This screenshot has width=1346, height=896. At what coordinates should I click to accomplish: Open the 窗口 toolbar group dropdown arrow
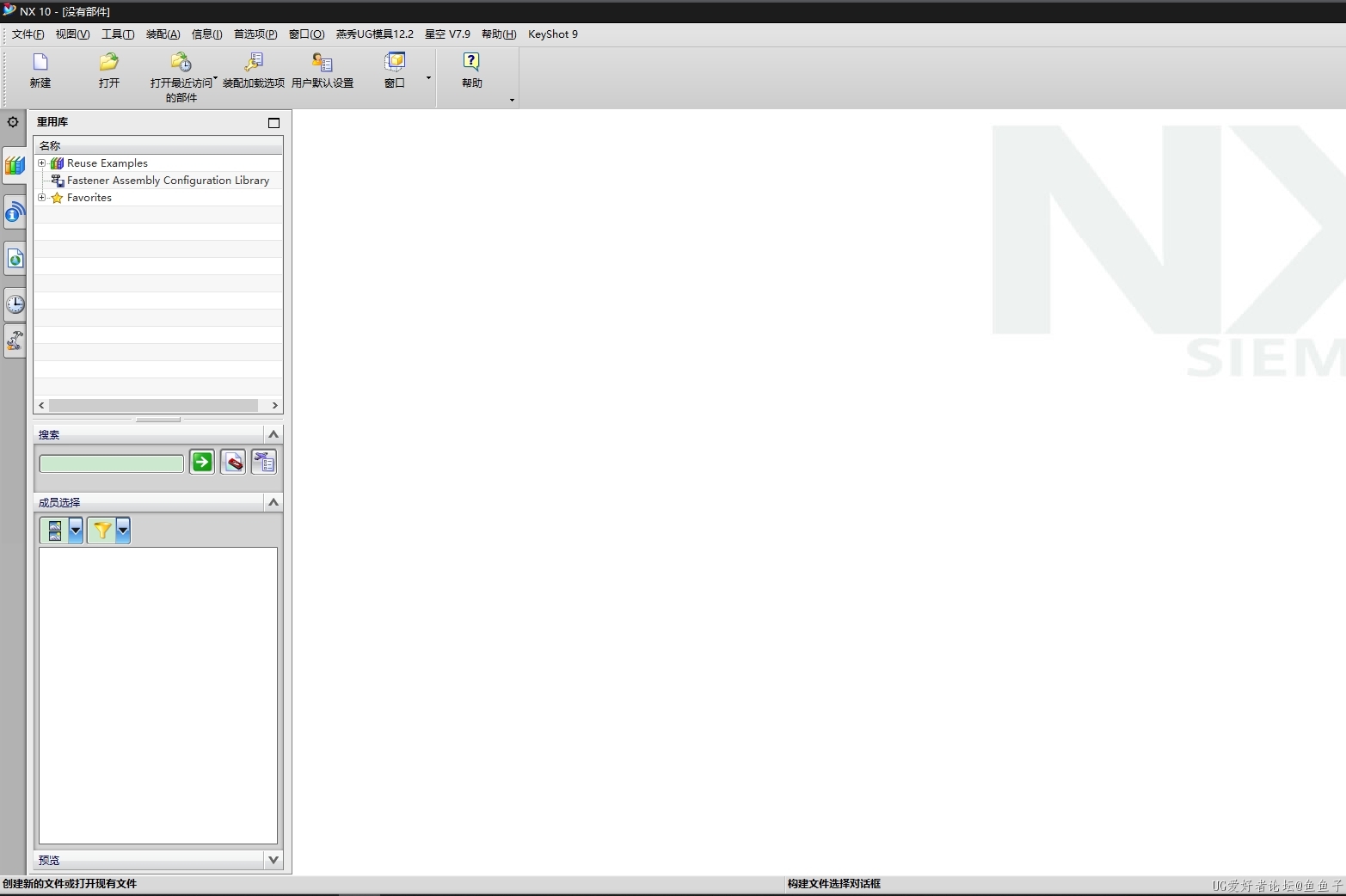coord(428,78)
